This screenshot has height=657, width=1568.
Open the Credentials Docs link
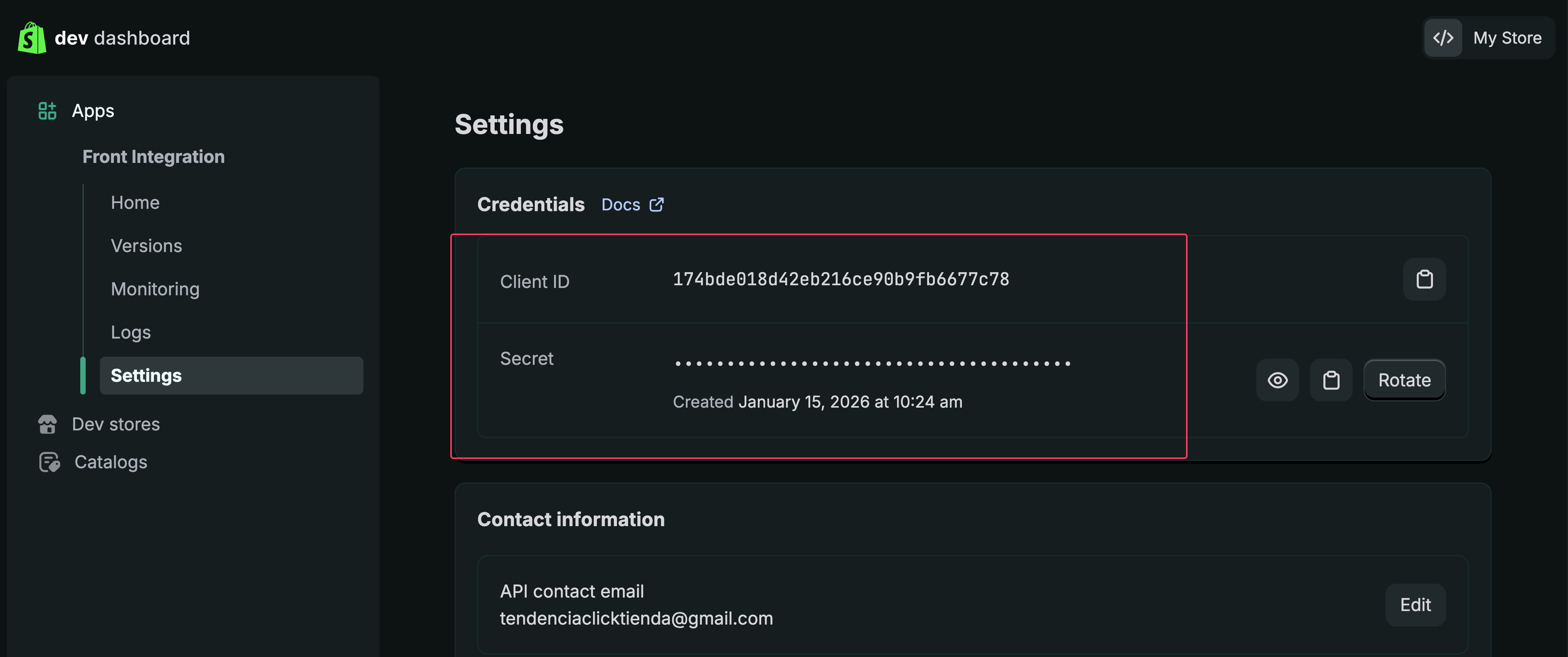[x=620, y=205]
